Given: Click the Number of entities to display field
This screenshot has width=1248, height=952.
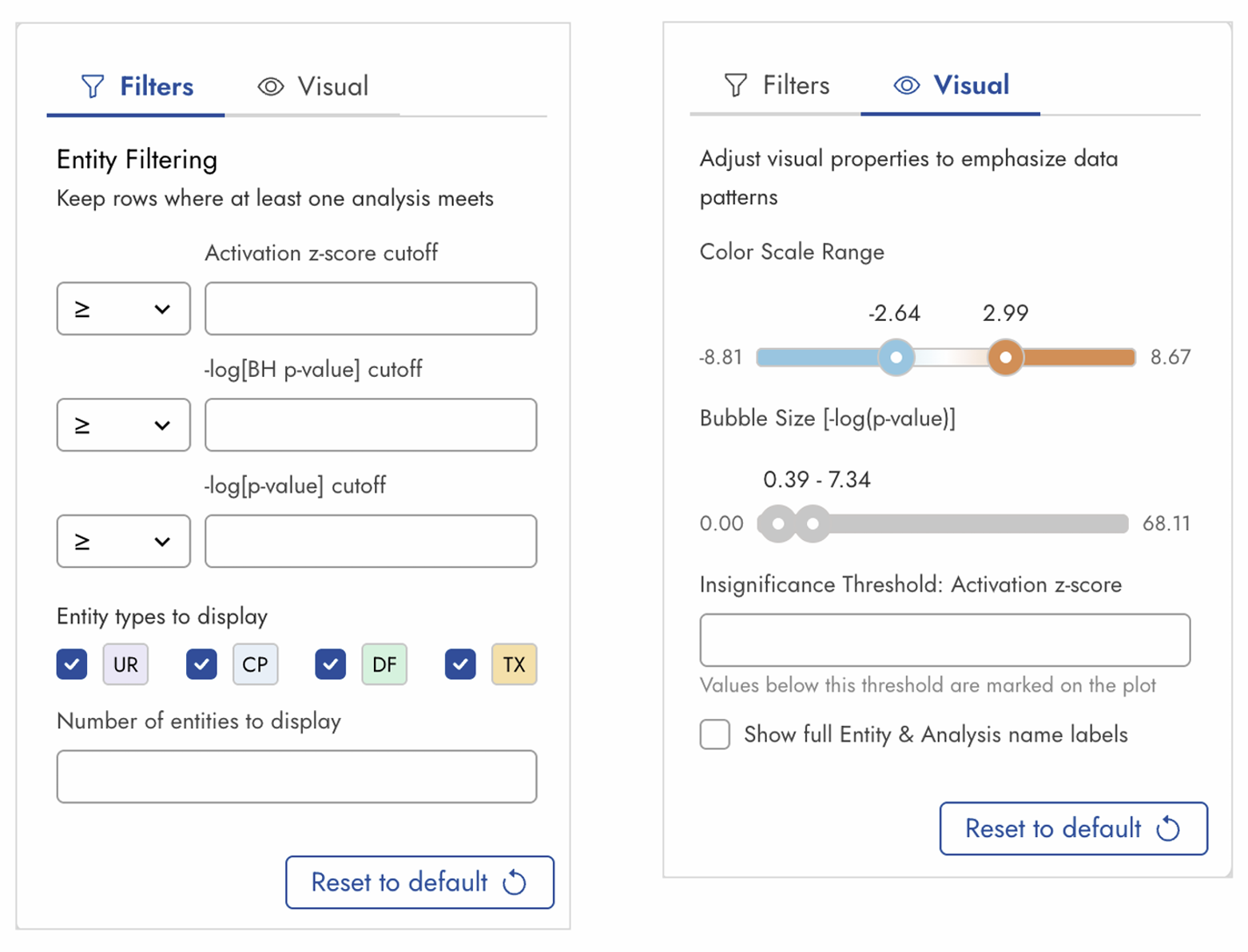Looking at the screenshot, I should click(x=296, y=776).
